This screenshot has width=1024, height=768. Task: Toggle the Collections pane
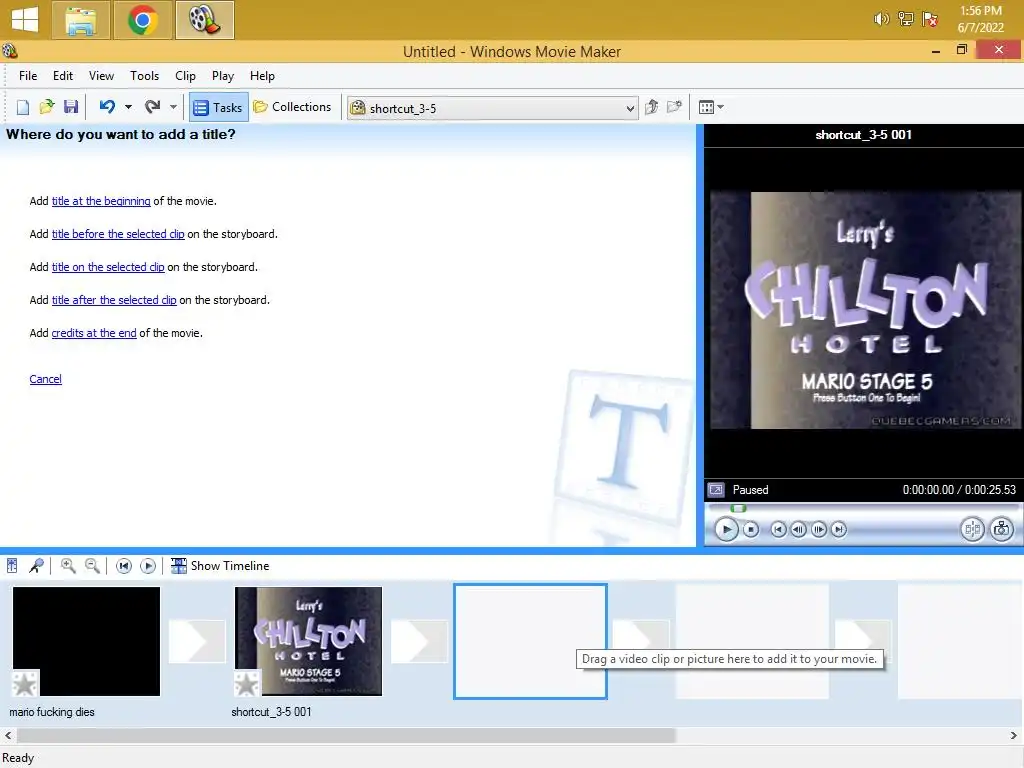(x=293, y=107)
